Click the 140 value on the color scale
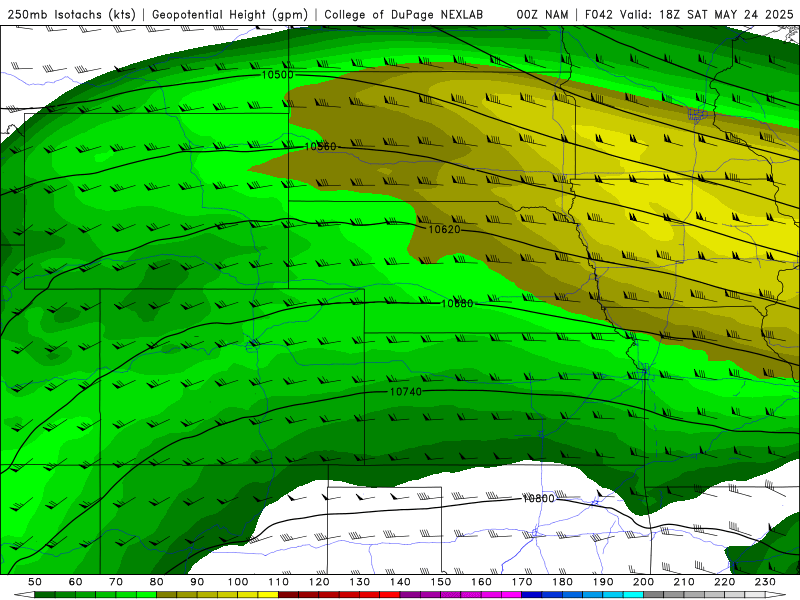Screen dimensions: 800x600 click(400, 582)
